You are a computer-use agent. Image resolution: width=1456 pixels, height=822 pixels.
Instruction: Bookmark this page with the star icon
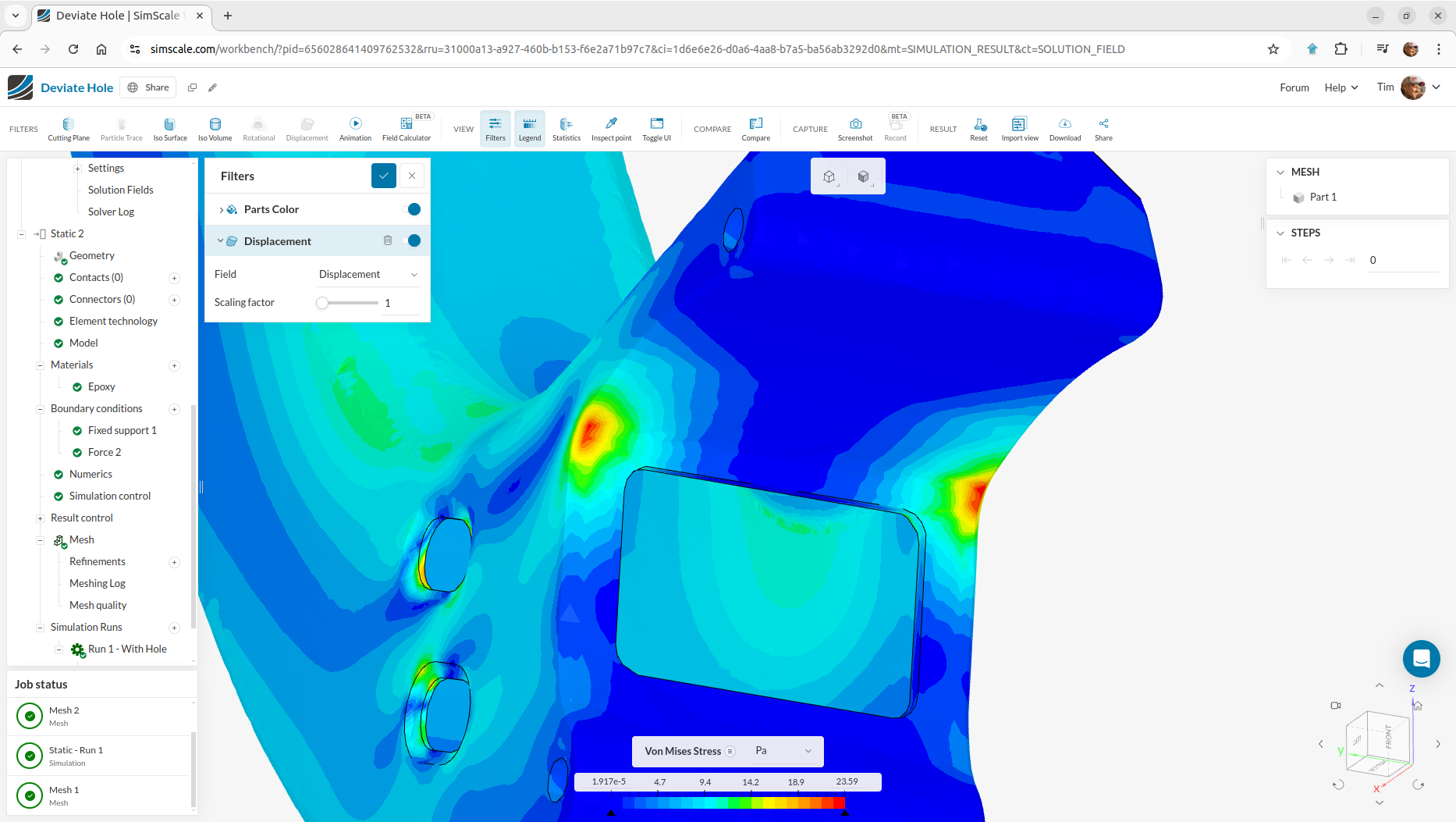click(x=1273, y=49)
